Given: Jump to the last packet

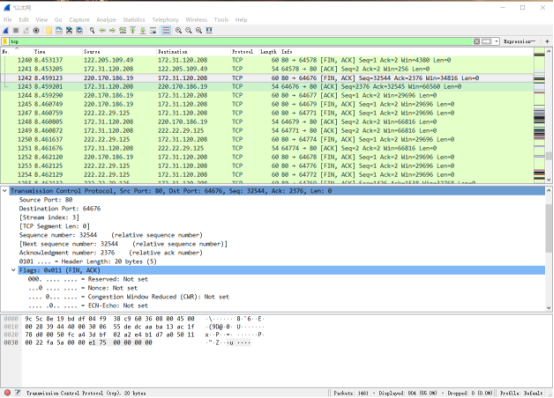Looking at the screenshot, I should pos(143,31).
